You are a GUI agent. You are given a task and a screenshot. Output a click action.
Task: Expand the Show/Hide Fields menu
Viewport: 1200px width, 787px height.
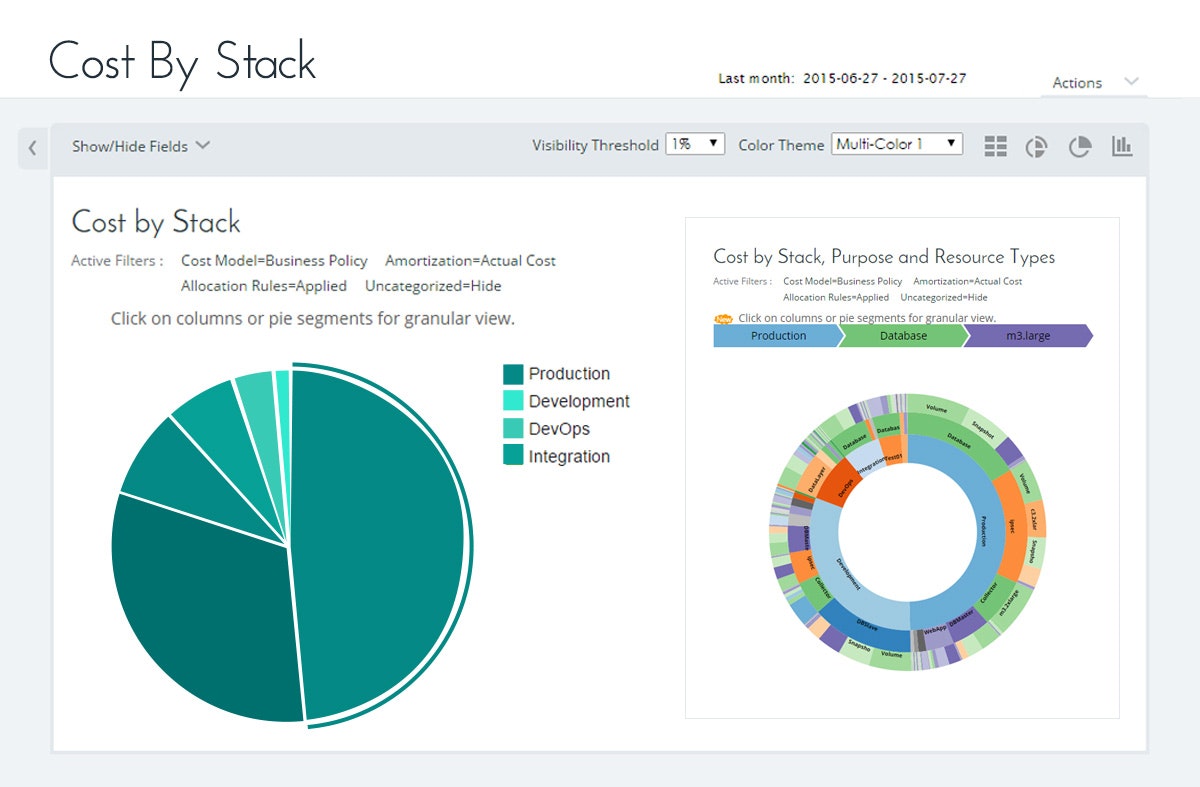(x=140, y=146)
